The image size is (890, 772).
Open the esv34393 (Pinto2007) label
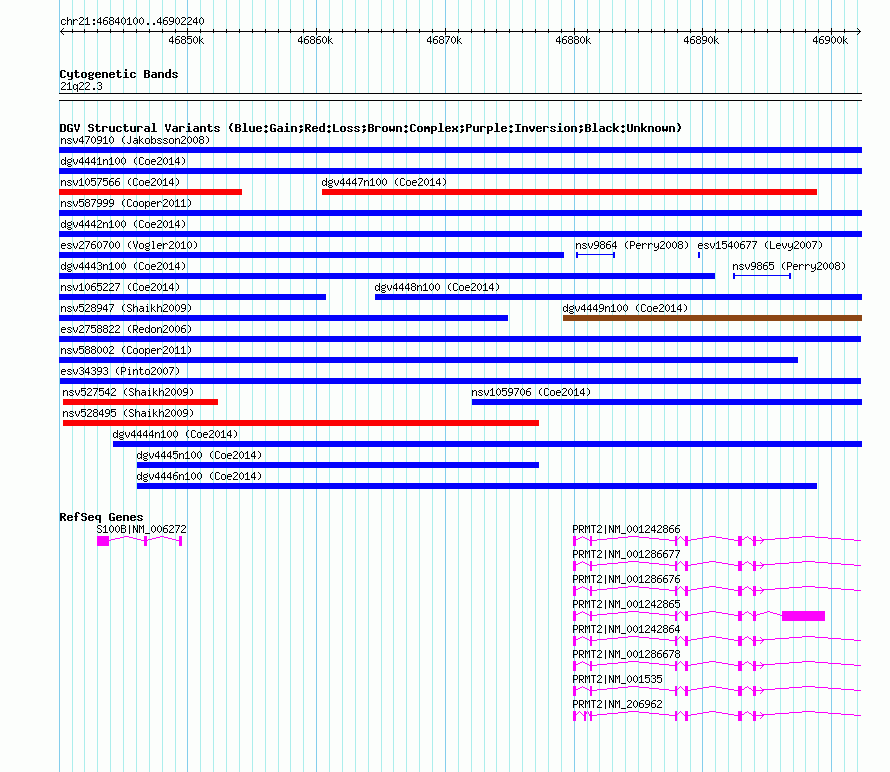[x=120, y=371]
